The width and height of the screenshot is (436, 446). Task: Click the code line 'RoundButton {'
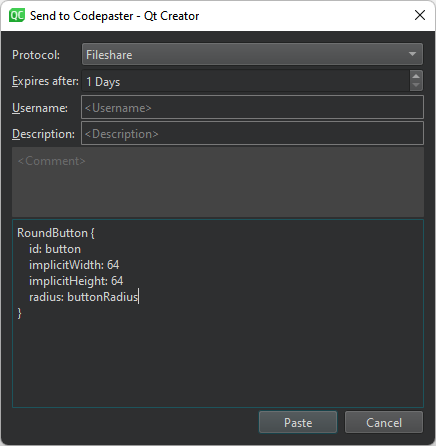coord(56,233)
